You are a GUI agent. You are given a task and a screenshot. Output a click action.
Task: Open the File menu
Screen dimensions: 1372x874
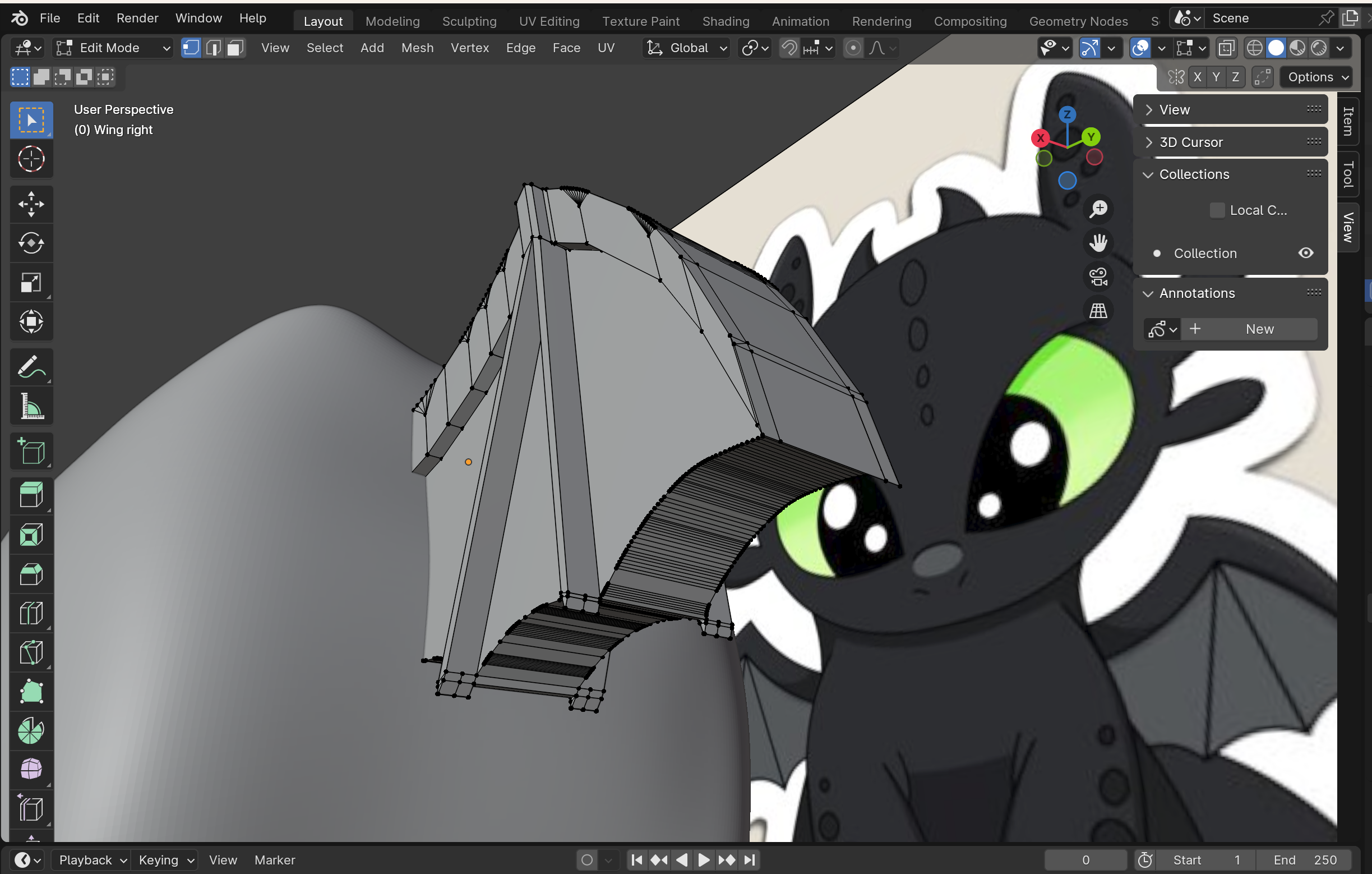[x=49, y=19]
